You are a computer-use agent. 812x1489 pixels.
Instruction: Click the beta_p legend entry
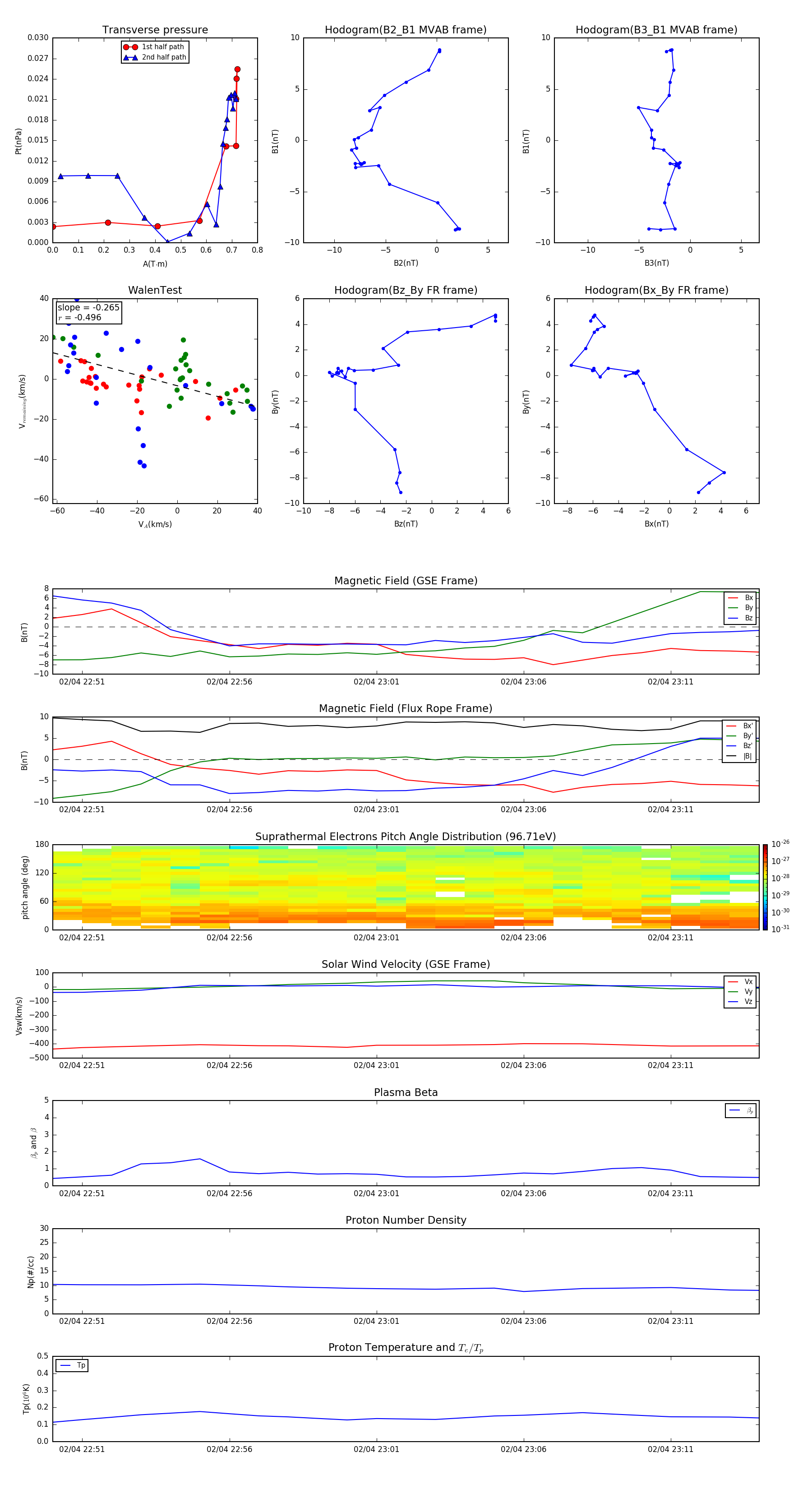tap(741, 1110)
